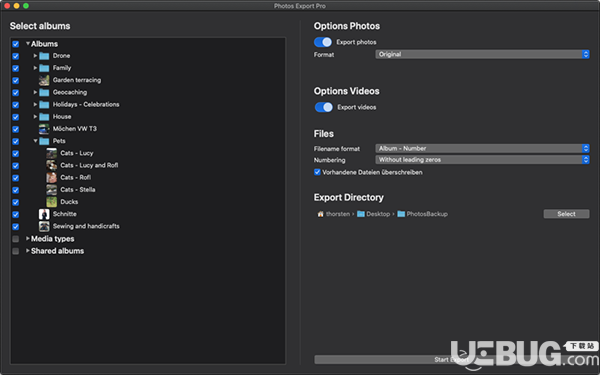Uncheck the House checkbox
This screenshot has width=600, height=375.
[16, 117]
